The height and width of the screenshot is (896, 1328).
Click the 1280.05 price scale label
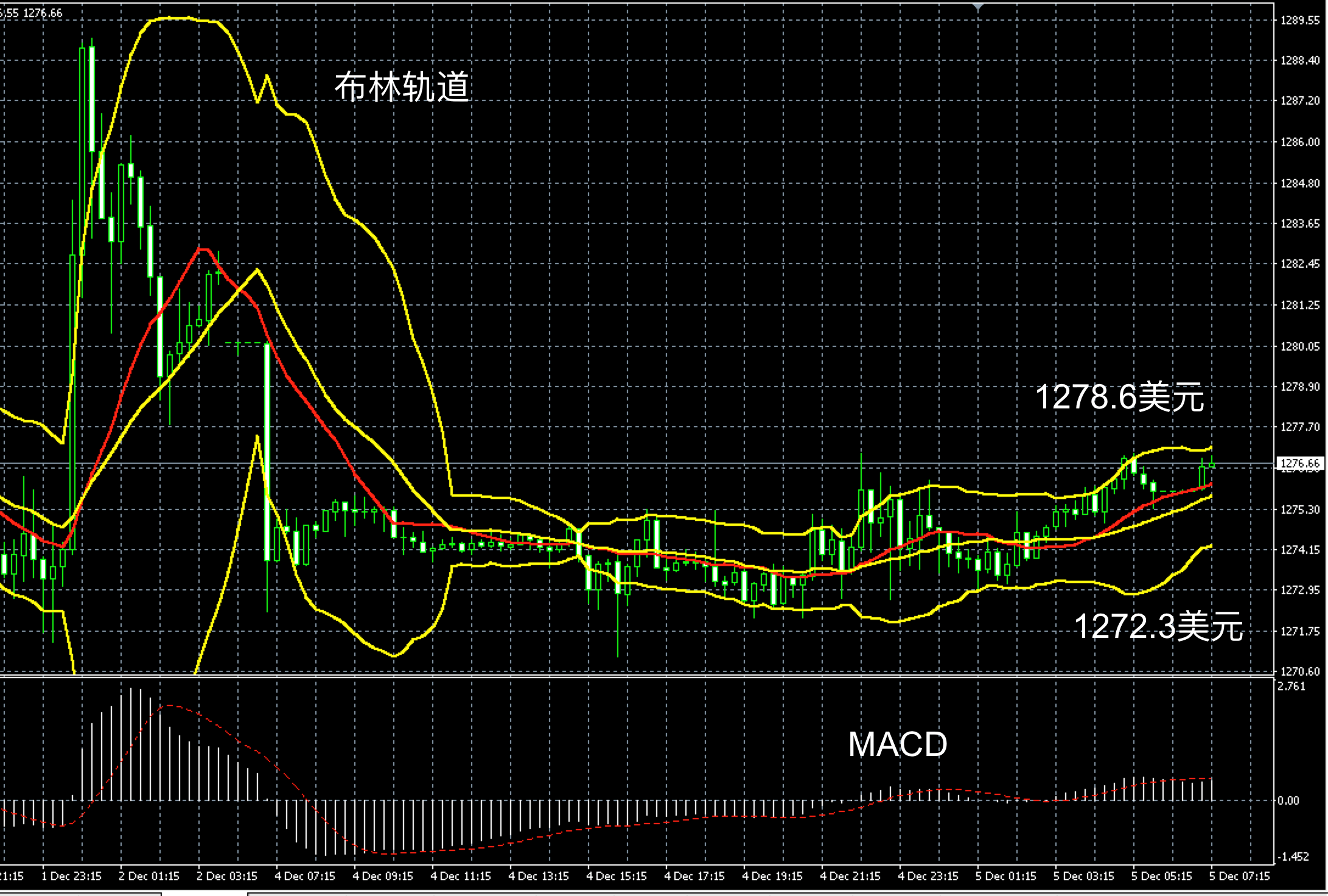coord(1300,346)
